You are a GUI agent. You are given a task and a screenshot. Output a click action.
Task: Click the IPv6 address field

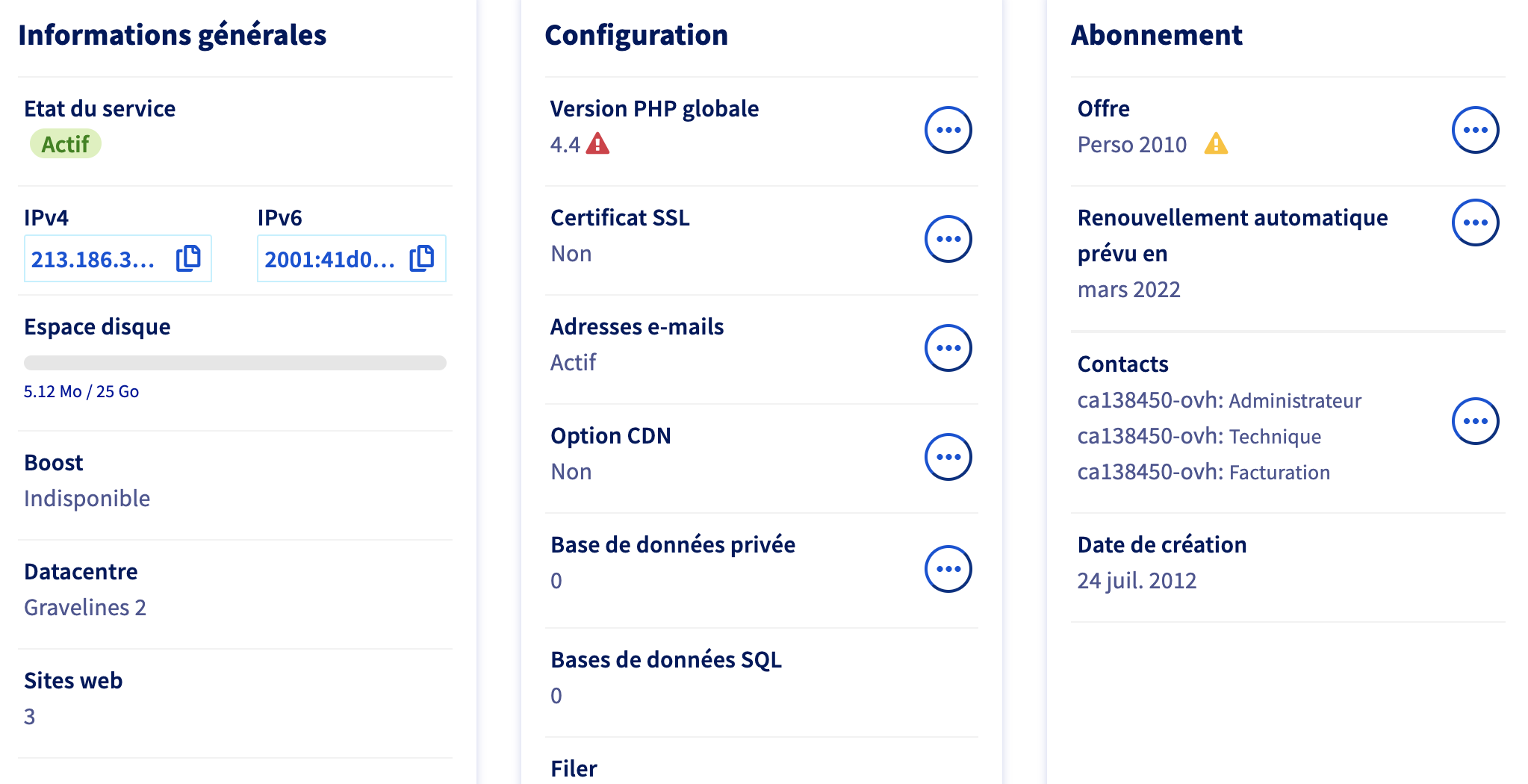tap(329, 259)
